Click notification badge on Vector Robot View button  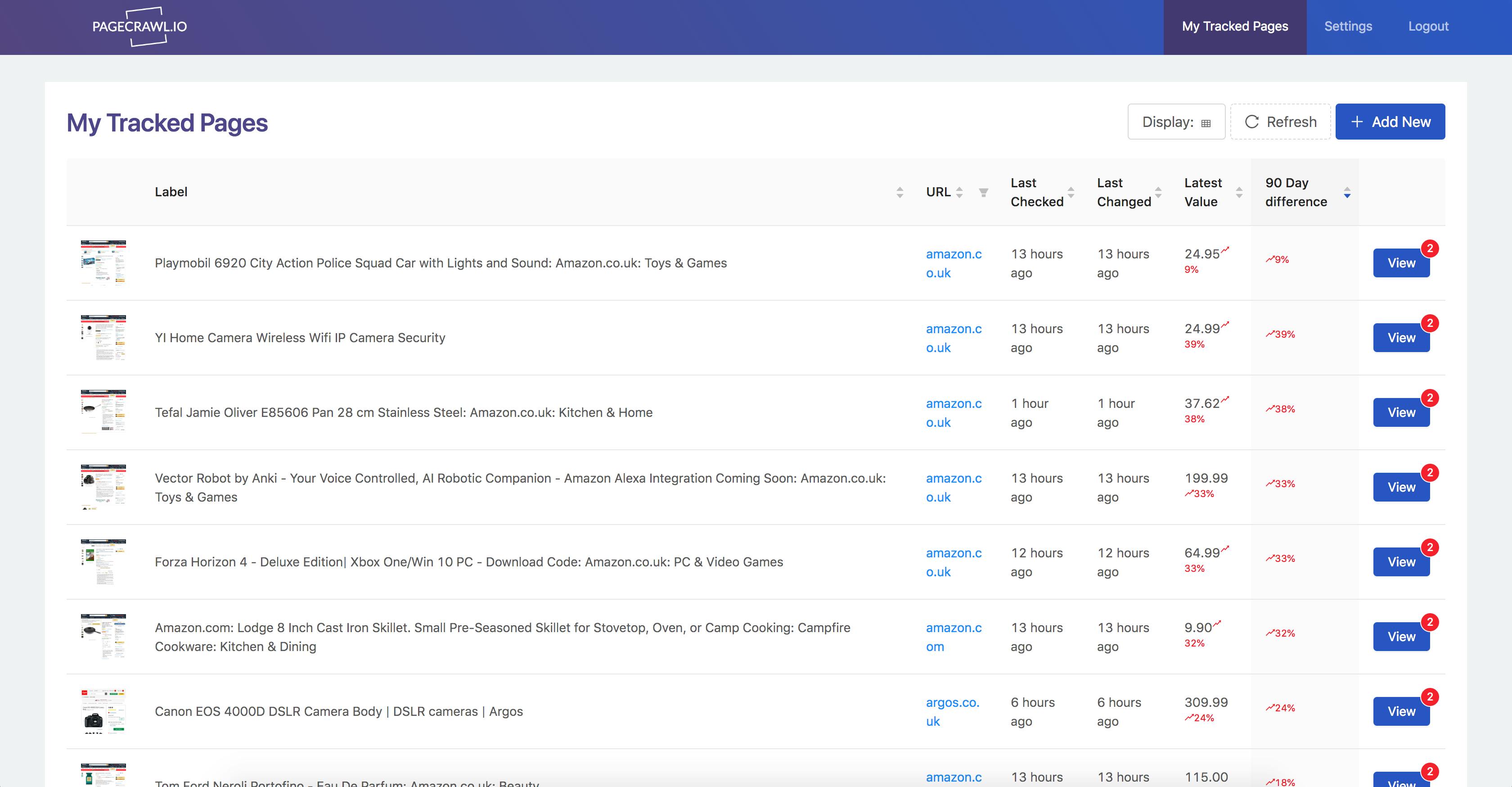click(x=1430, y=473)
